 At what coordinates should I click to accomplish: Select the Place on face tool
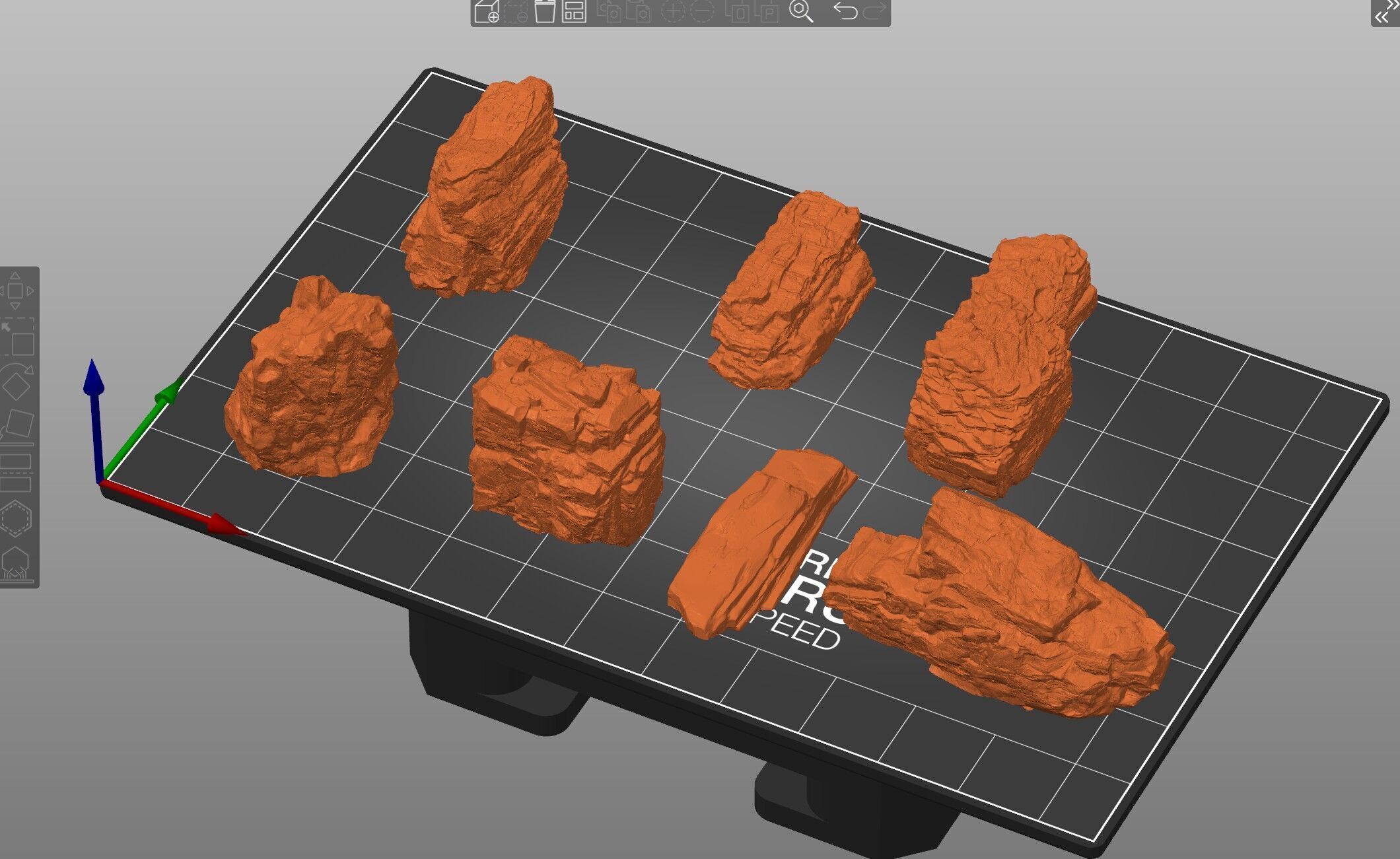point(18,427)
